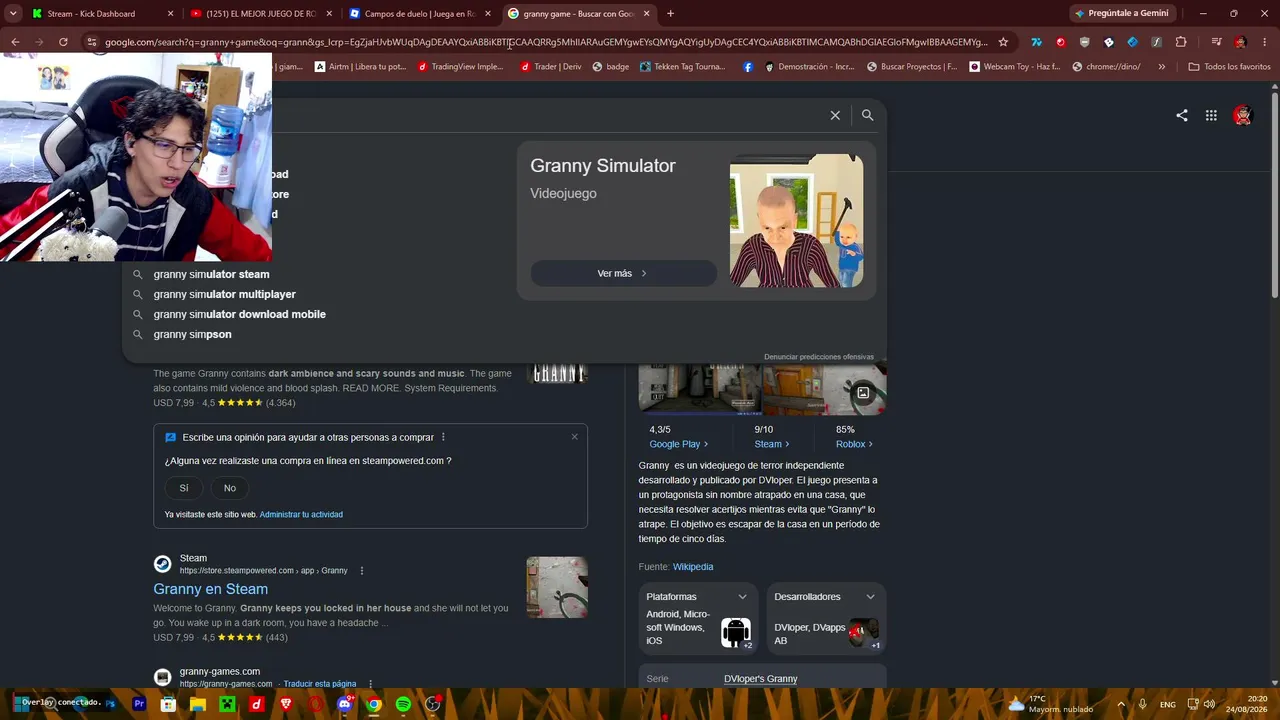Image resolution: width=1280 pixels, height=720 pixels.
Task: Open Minecraft from the taskbar
Action: tap(227, 704)
